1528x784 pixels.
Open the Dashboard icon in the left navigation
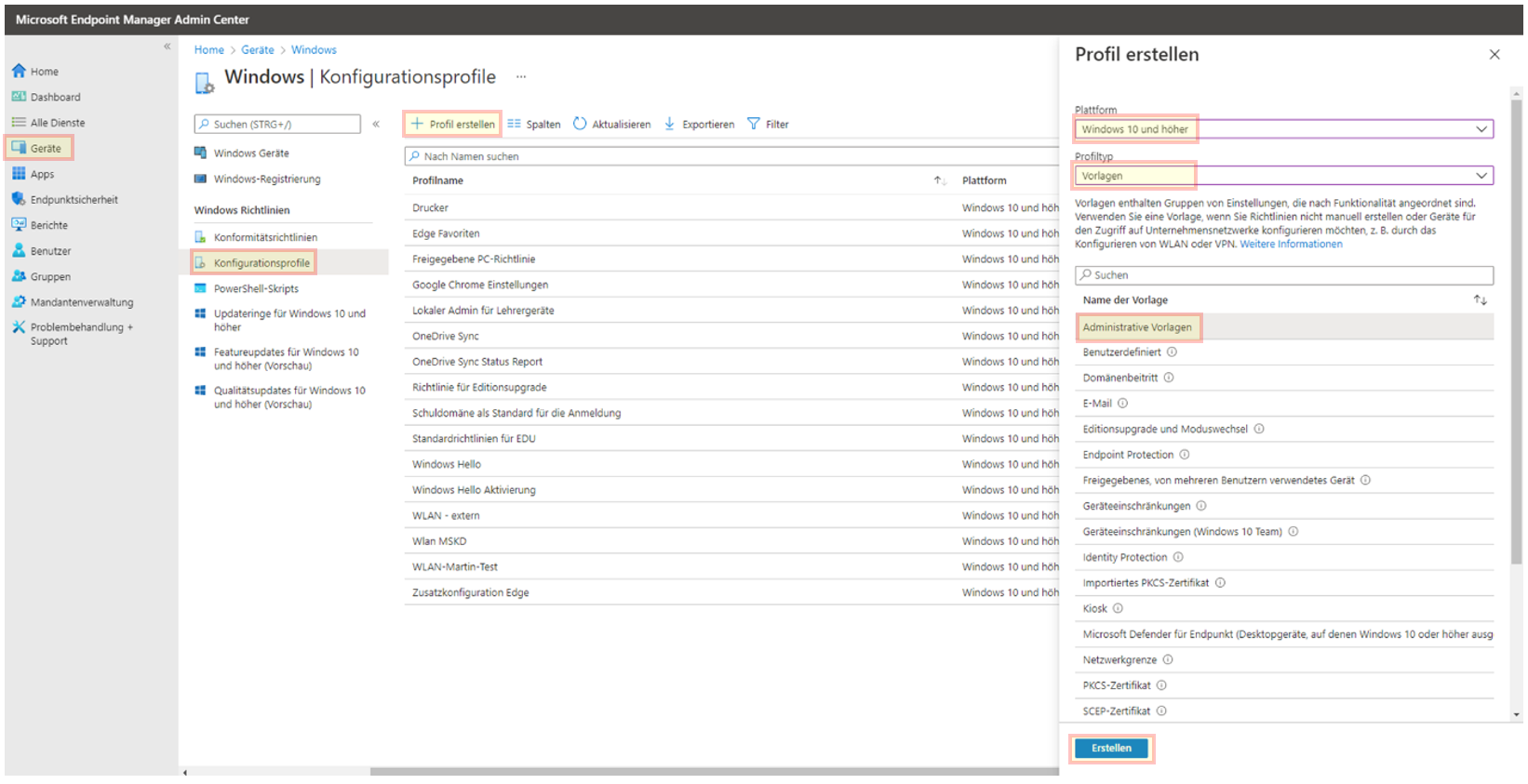[x=19, y=97]
